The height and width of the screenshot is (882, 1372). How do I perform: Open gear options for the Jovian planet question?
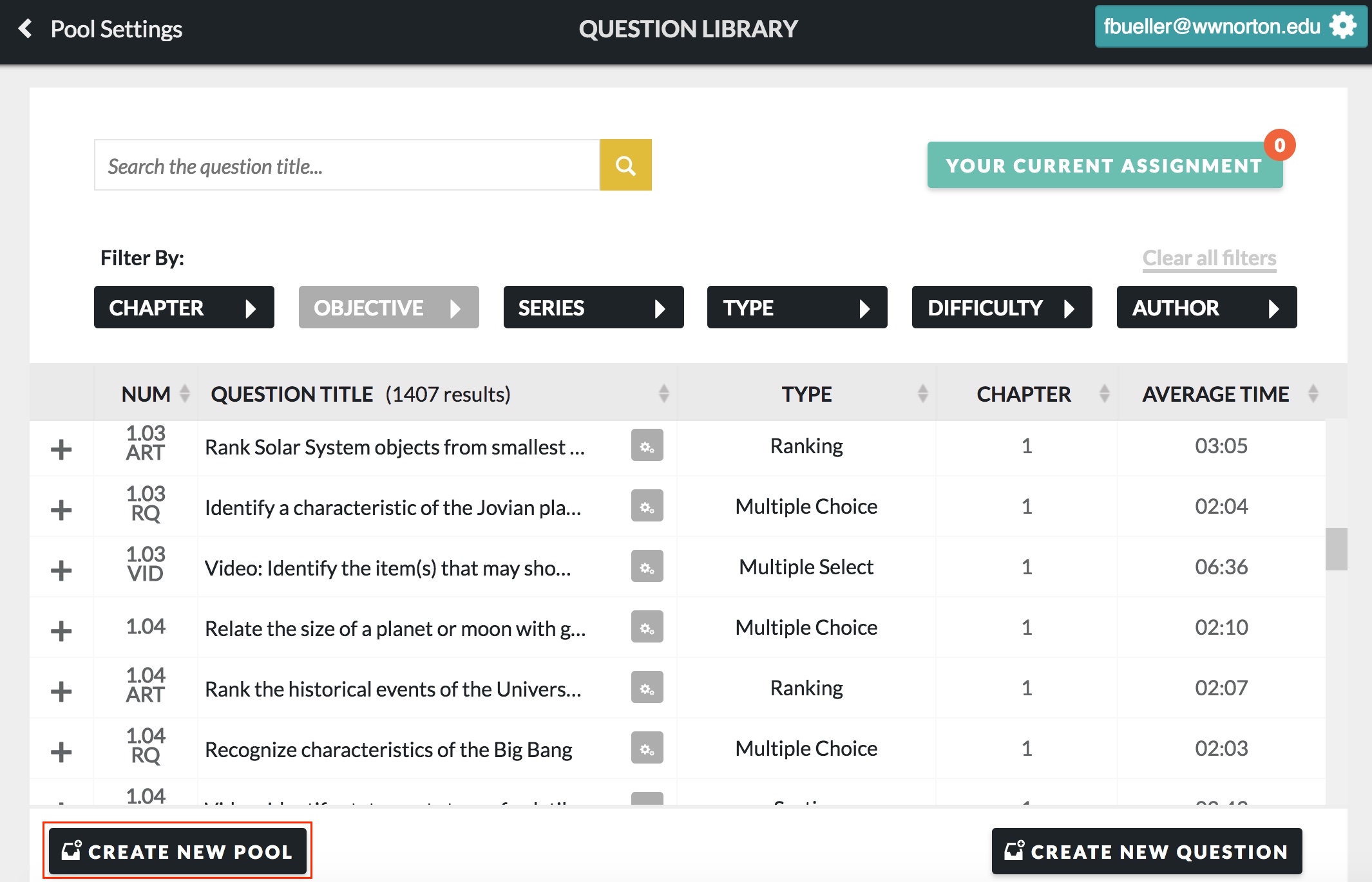tap(647, 507)
